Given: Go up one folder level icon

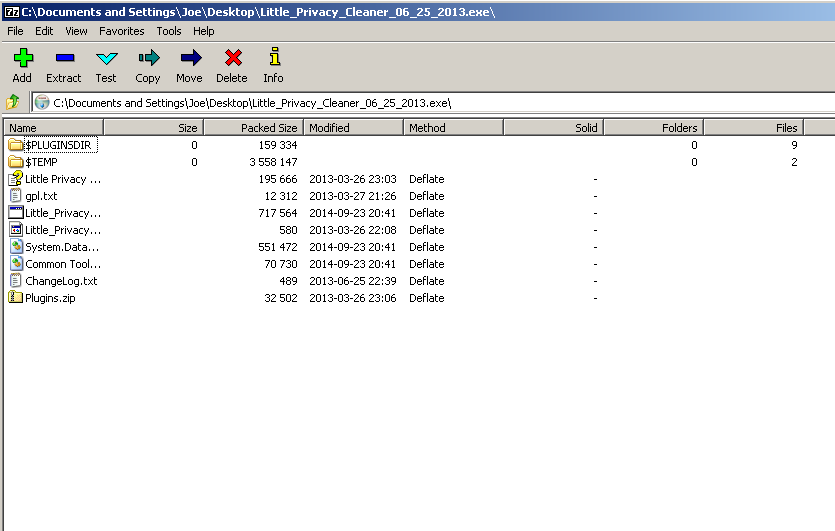Looking at the screenshot, I should point(13,101).
